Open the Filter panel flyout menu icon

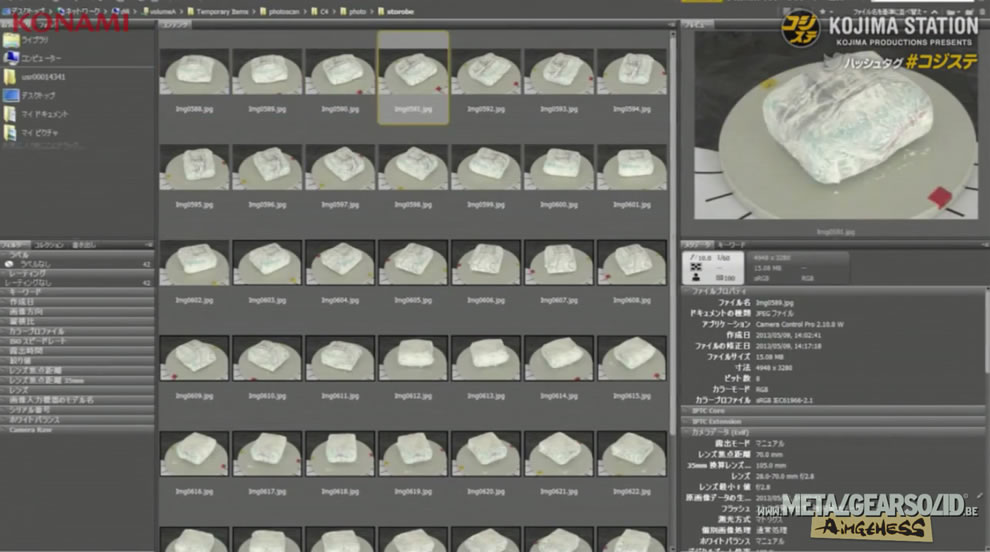click(x=149, y=244)
